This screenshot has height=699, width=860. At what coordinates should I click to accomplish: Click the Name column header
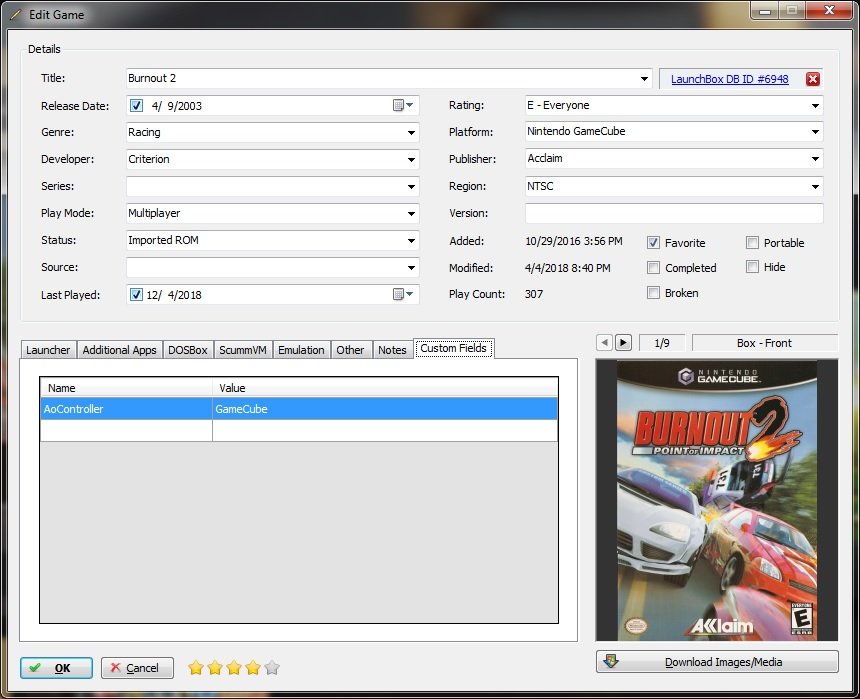click(126, 388)
